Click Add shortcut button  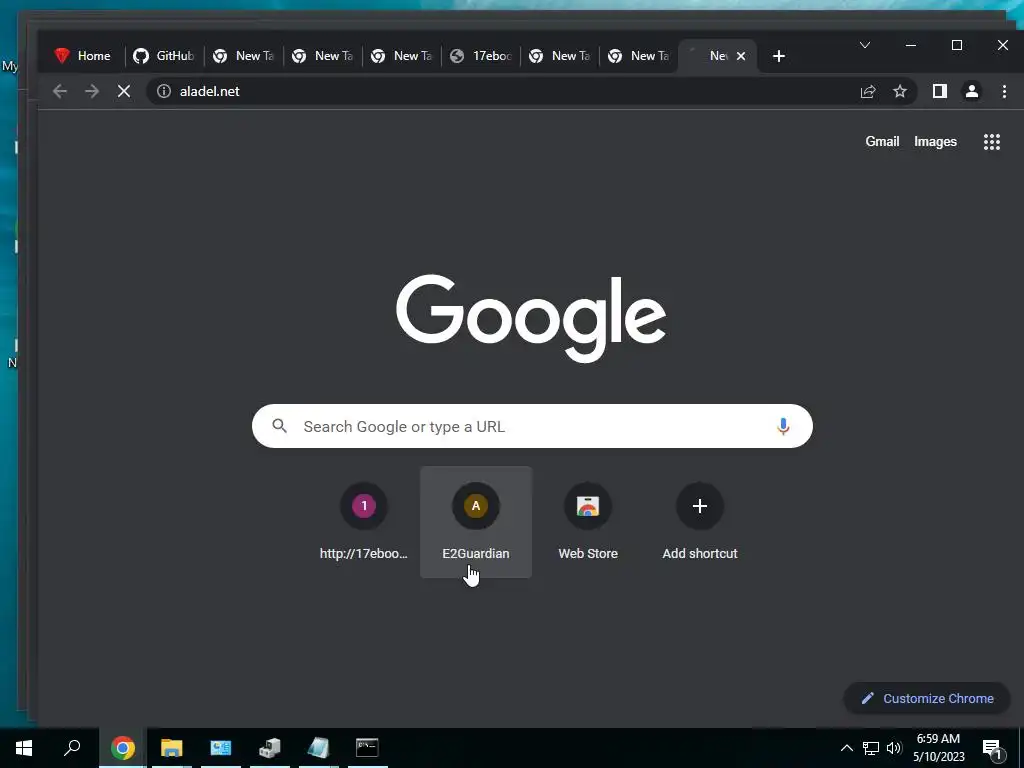700,522
